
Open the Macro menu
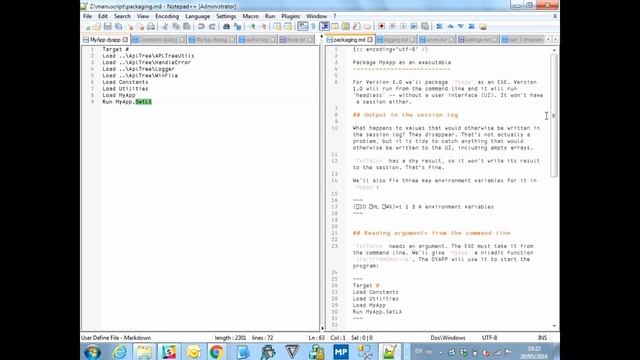[x=250, y=16]
